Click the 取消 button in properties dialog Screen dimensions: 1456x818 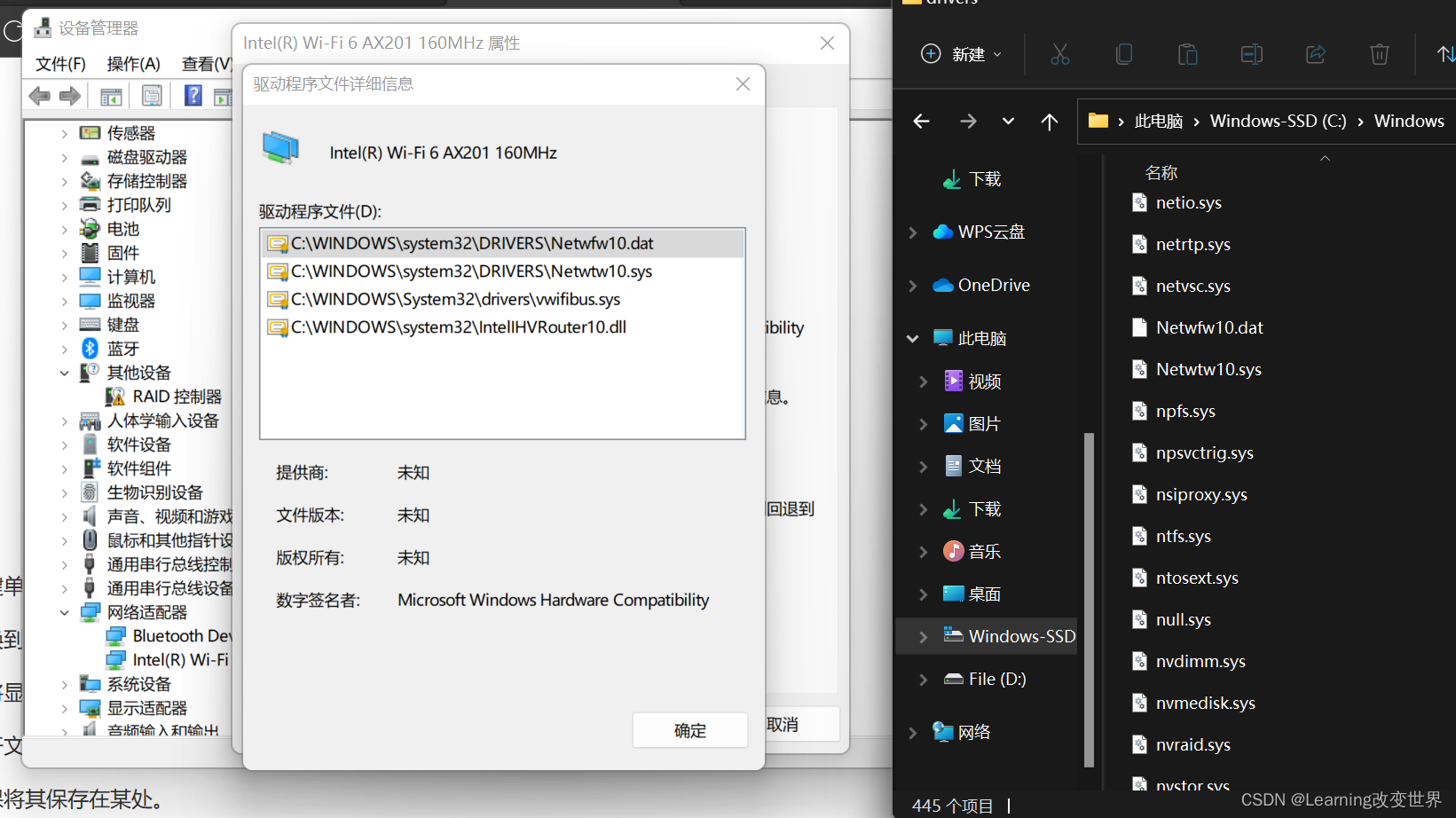pos(783,725)
